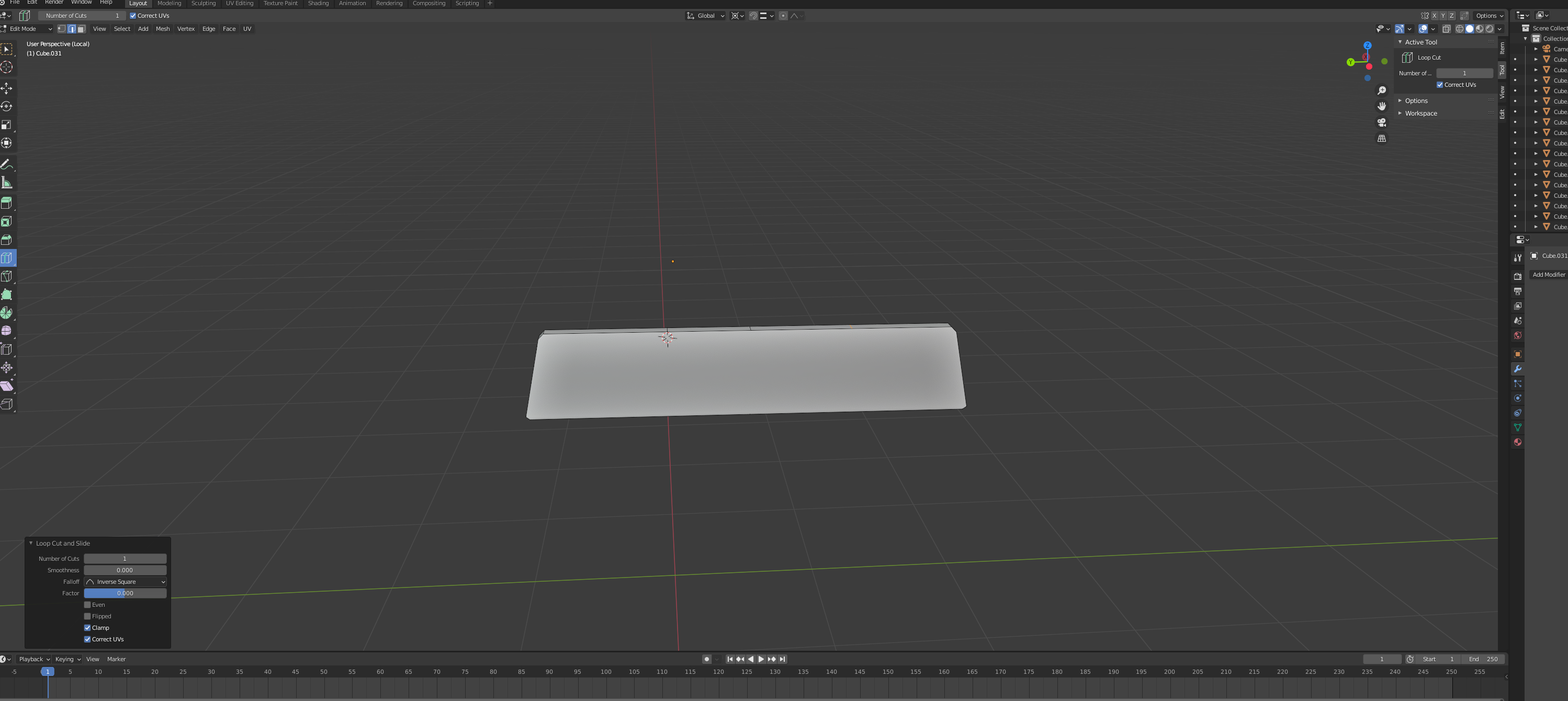Image resolution: width=1568 pixels, height=701 pixels.
Task: Click the Add Modifier button
Action: [1548, 275]
